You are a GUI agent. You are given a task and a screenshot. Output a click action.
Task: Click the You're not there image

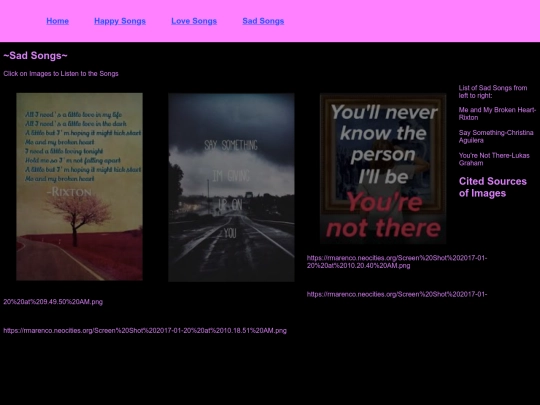(x=383, y=168)
